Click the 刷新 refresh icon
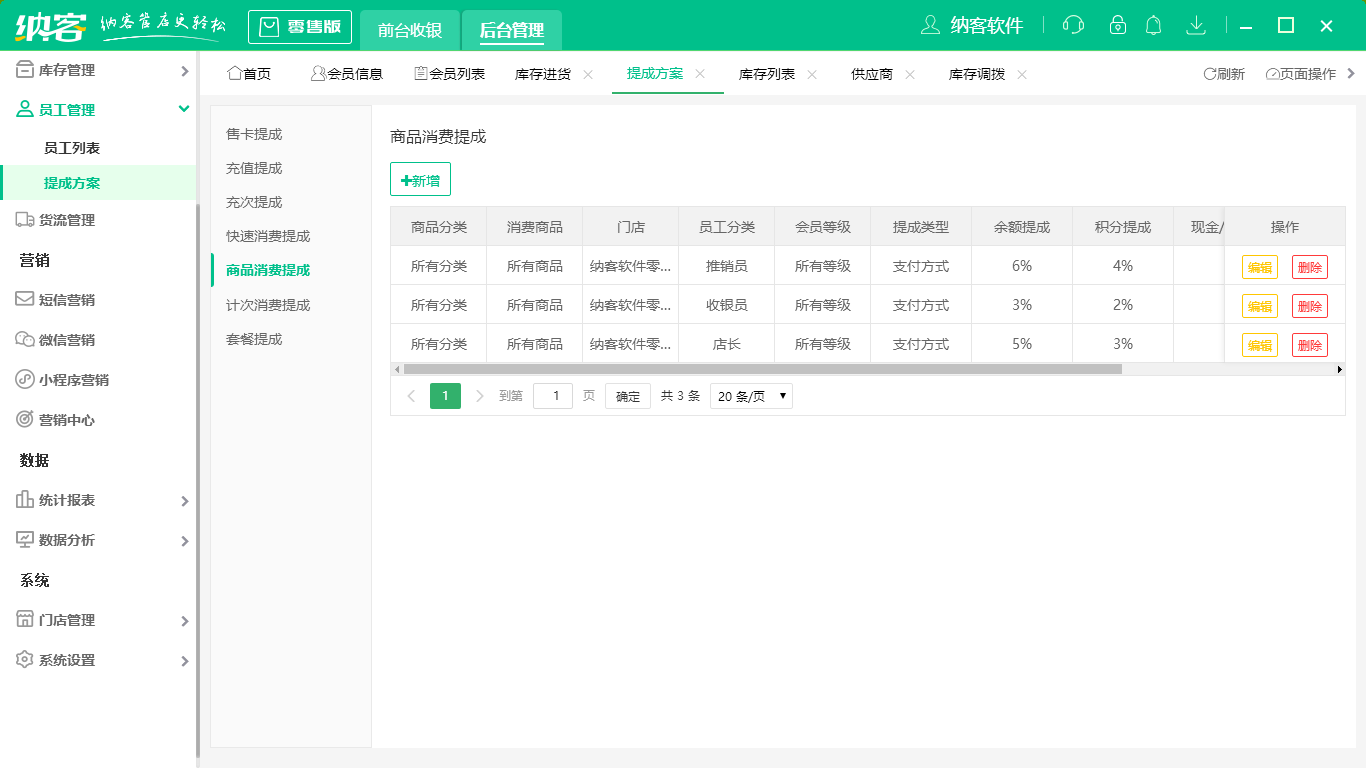This screenshot has width=1366, height=768. [x=1221, y=73]
